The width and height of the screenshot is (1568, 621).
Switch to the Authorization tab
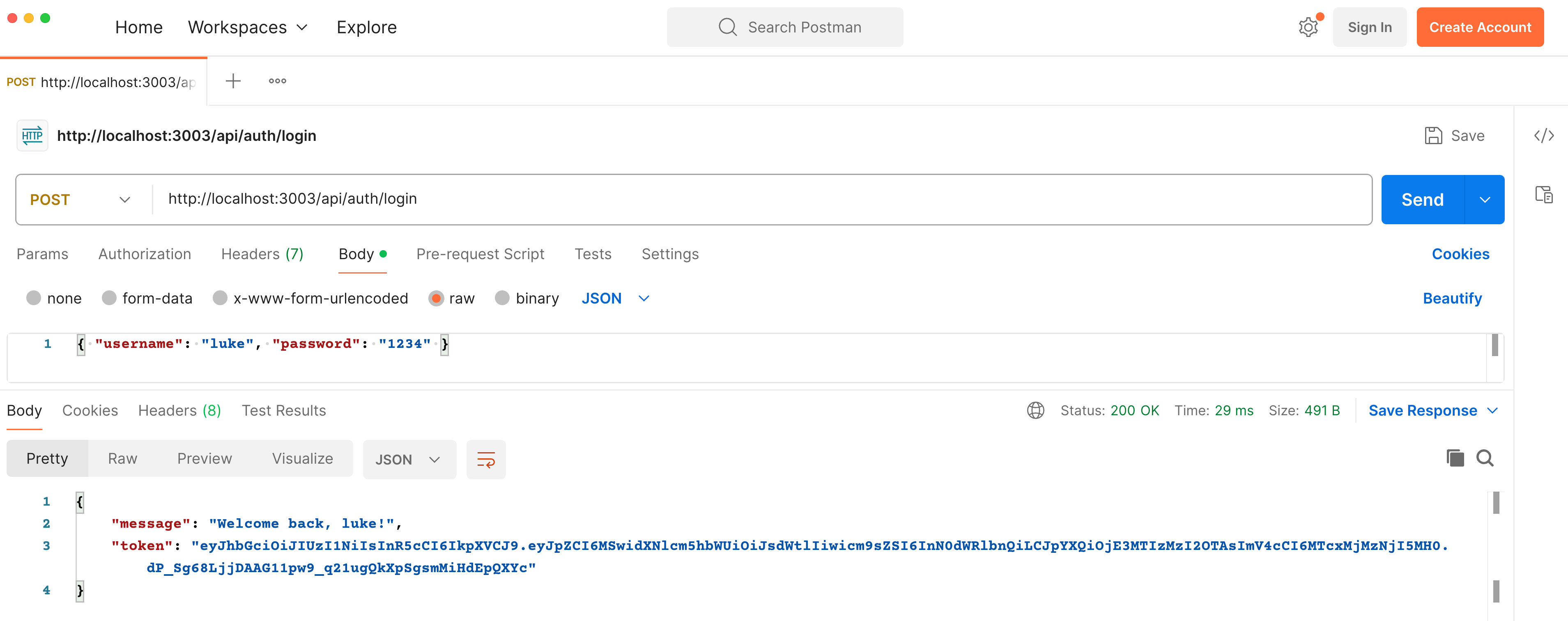pos(144,254)
